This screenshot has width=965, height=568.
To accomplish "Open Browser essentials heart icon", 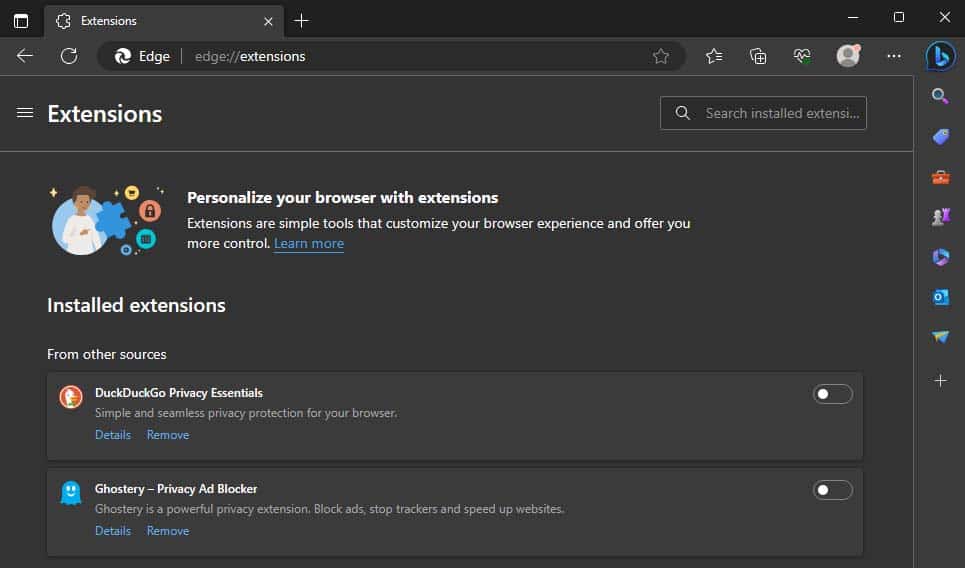I will point(802,56).
